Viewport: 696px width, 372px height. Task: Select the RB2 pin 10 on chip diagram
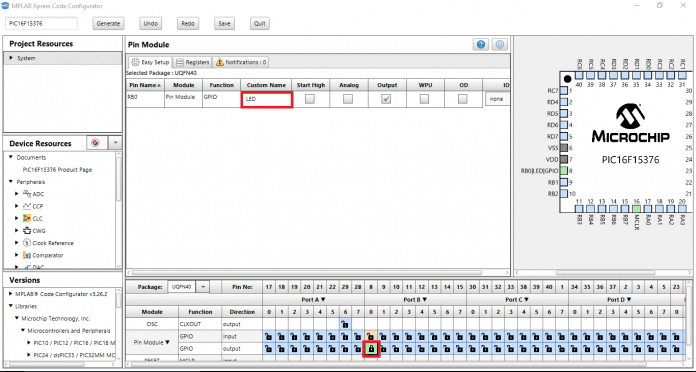pyautogui.click(x=564, y=194)
